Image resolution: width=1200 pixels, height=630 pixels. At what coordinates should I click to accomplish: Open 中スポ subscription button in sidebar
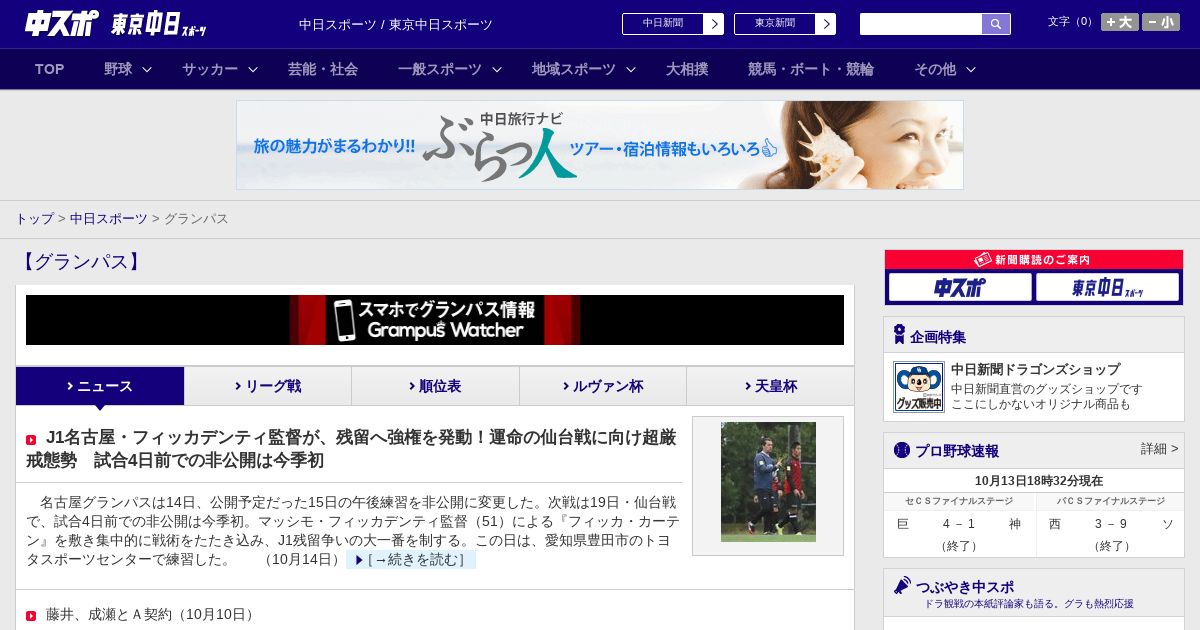tap(960, 288)
